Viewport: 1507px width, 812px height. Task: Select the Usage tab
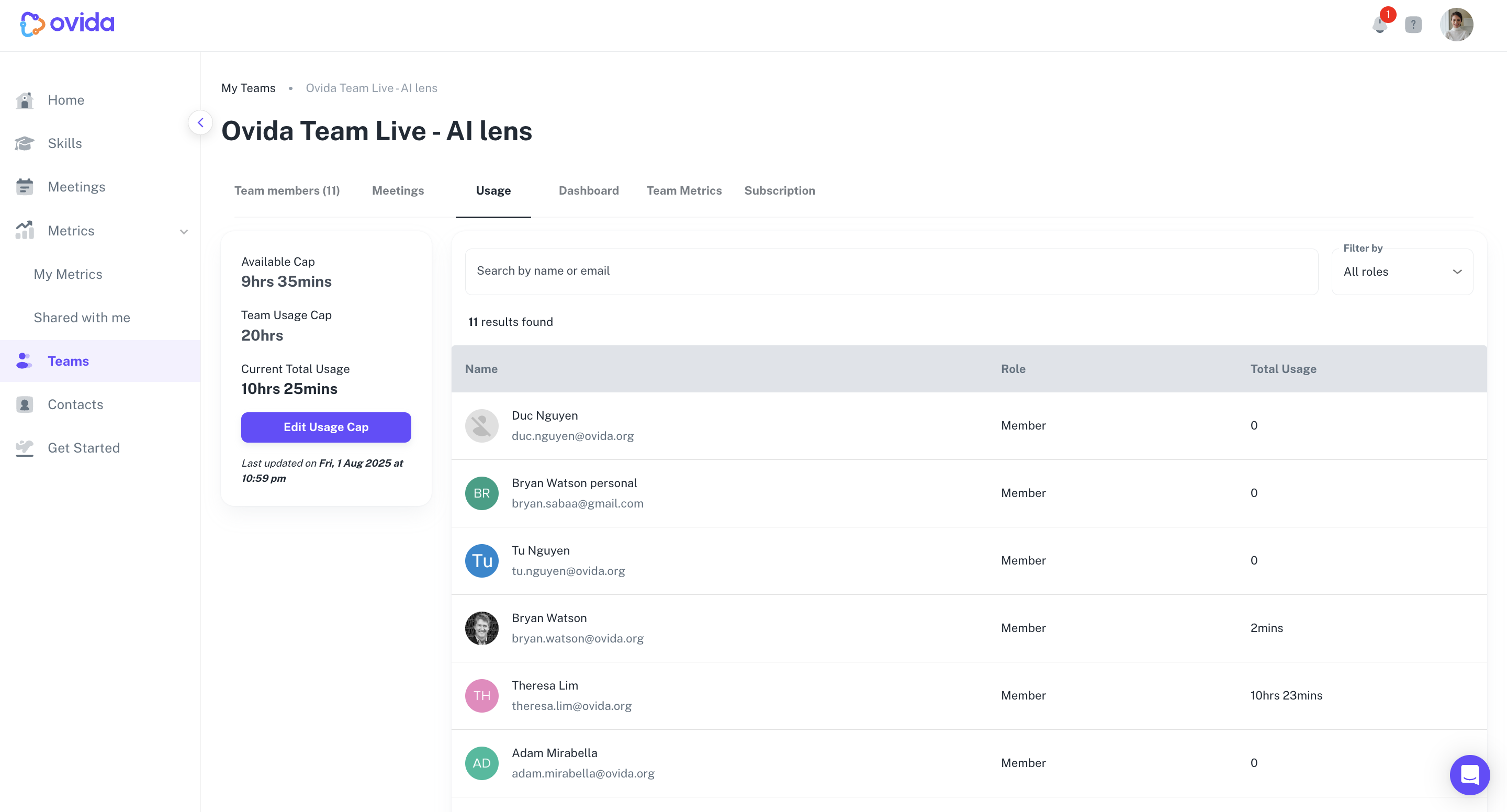493,191
